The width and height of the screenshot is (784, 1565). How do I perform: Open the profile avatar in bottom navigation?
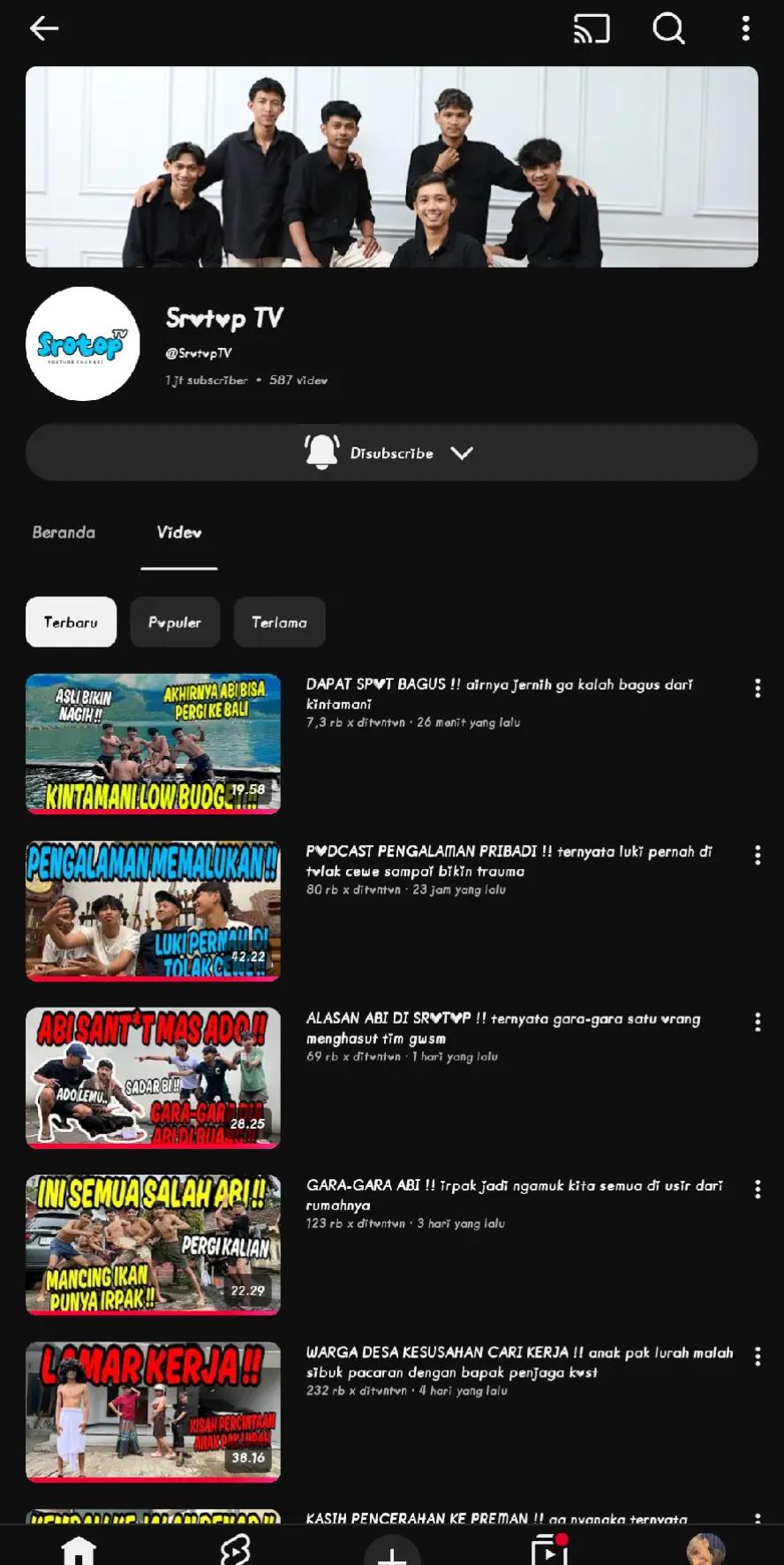click(x=705, y=1550)
